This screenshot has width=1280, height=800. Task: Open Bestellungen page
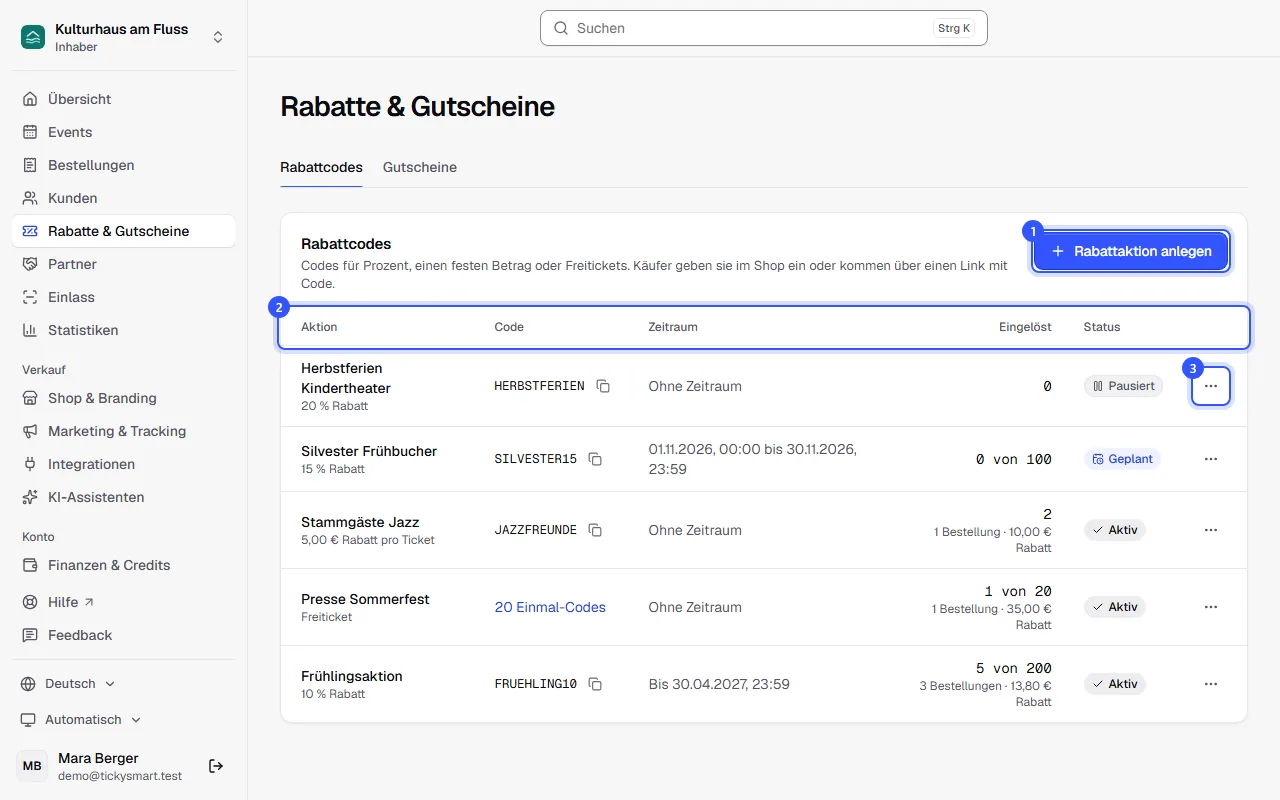point(124,165)
